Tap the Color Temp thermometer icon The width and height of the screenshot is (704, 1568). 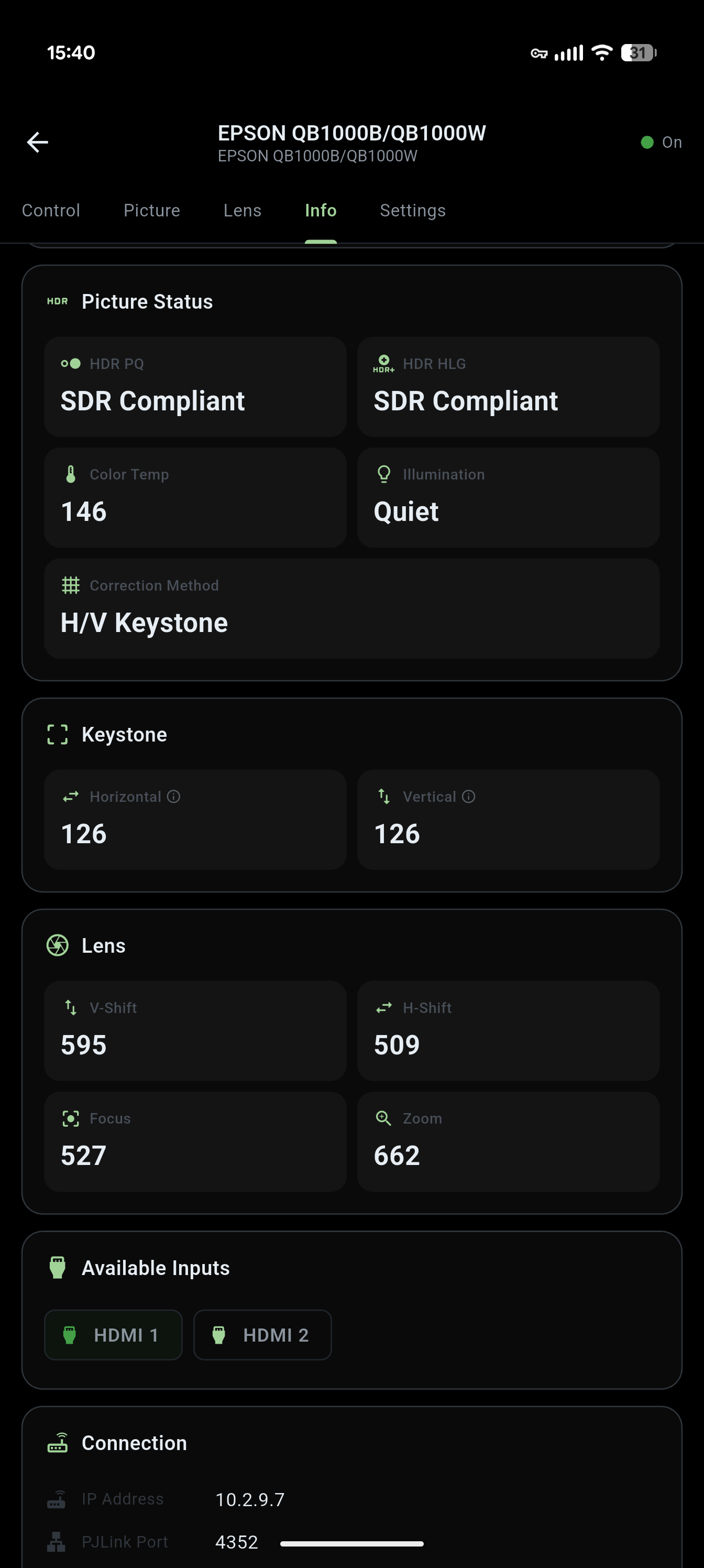click(x=71, y=474)
